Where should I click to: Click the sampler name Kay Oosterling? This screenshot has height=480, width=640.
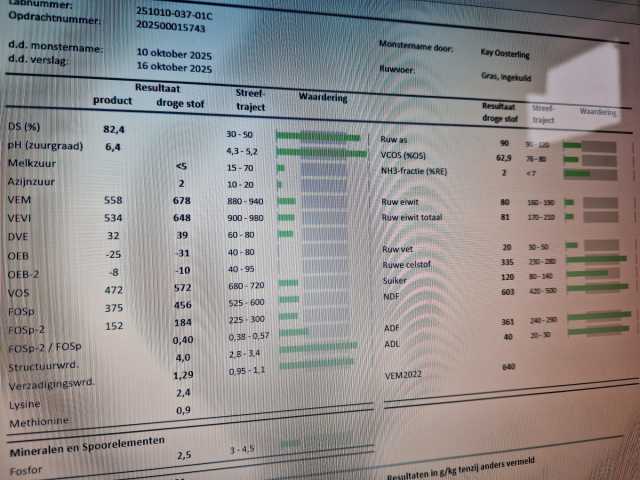(505, 53)
